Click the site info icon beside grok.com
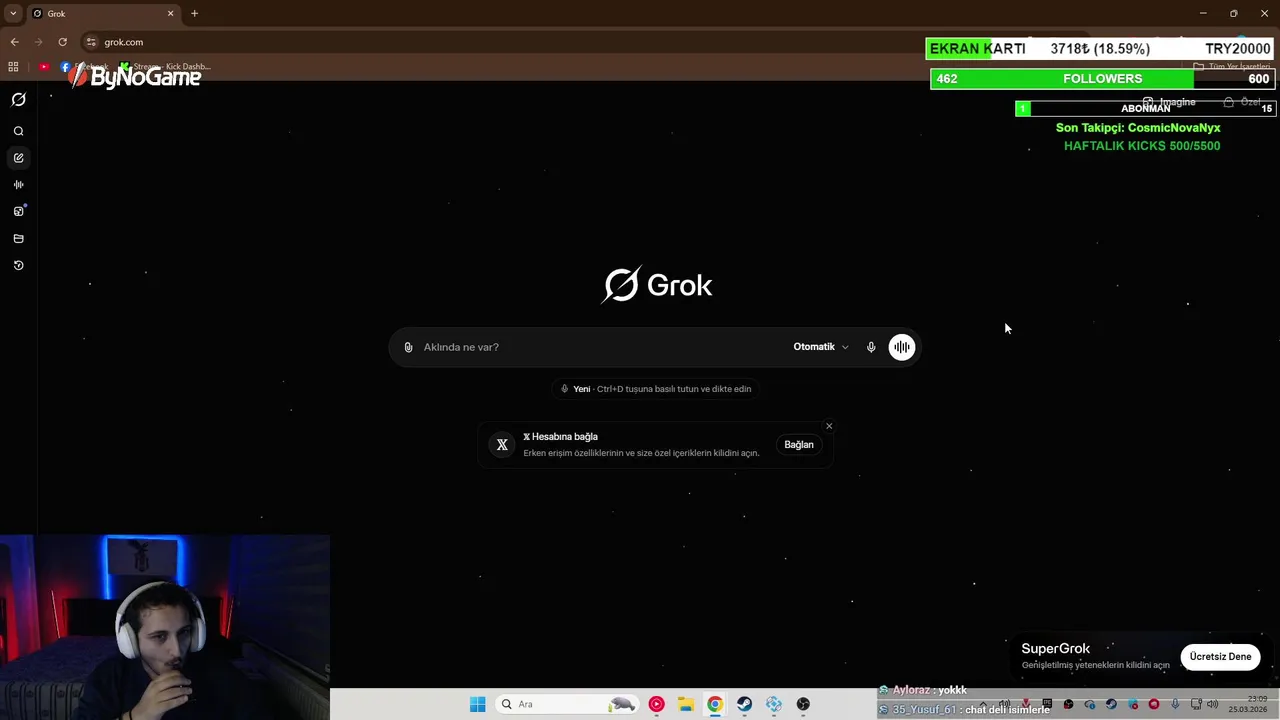The image size is (1280, 720). 91,42
